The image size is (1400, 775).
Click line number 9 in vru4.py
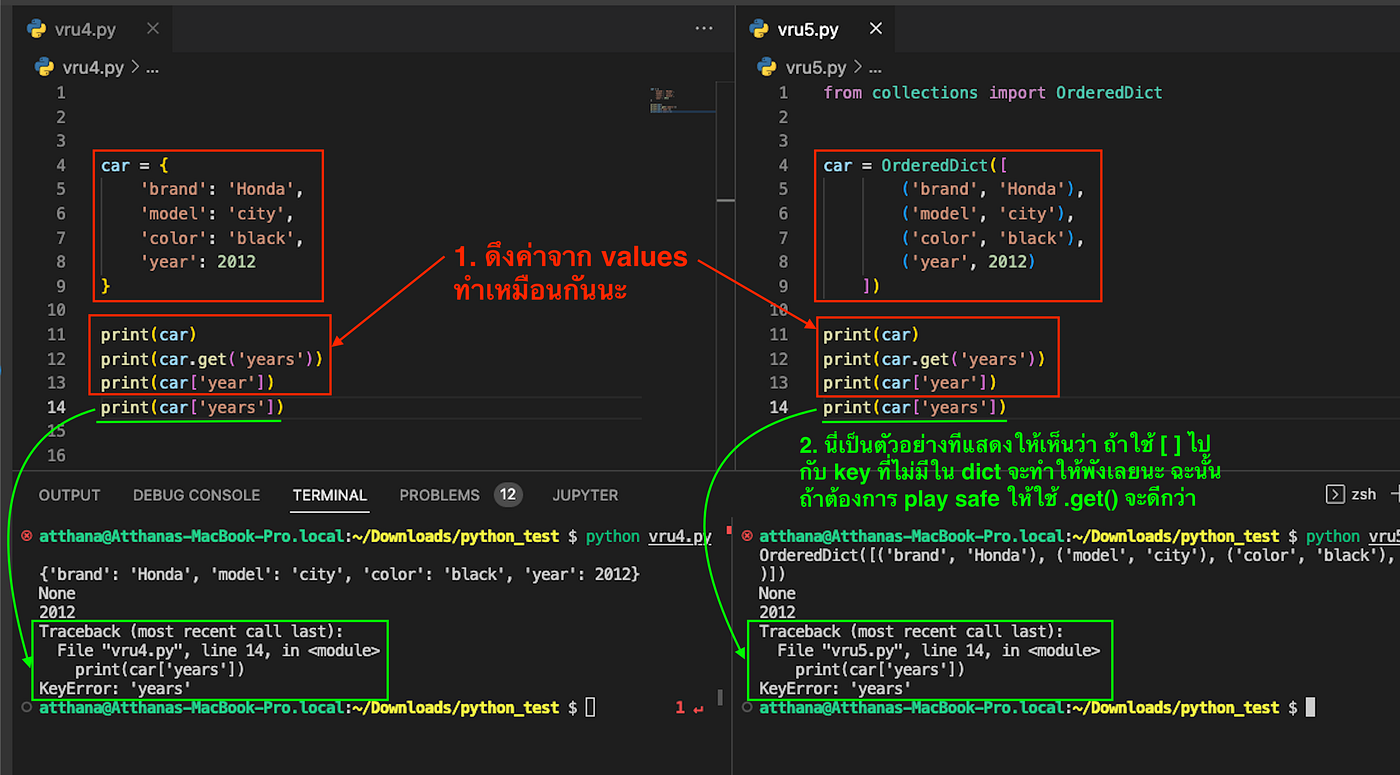[61, 286]
